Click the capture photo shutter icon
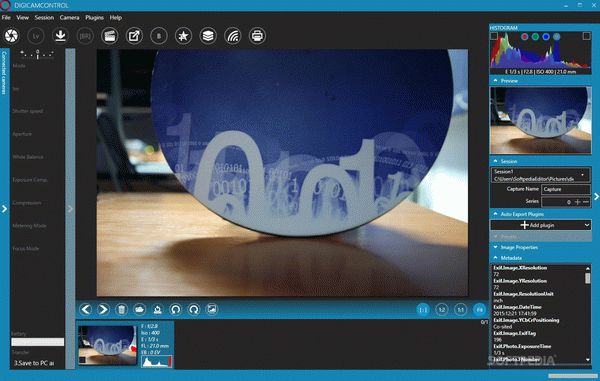The image size is (600, 381). 11,36
